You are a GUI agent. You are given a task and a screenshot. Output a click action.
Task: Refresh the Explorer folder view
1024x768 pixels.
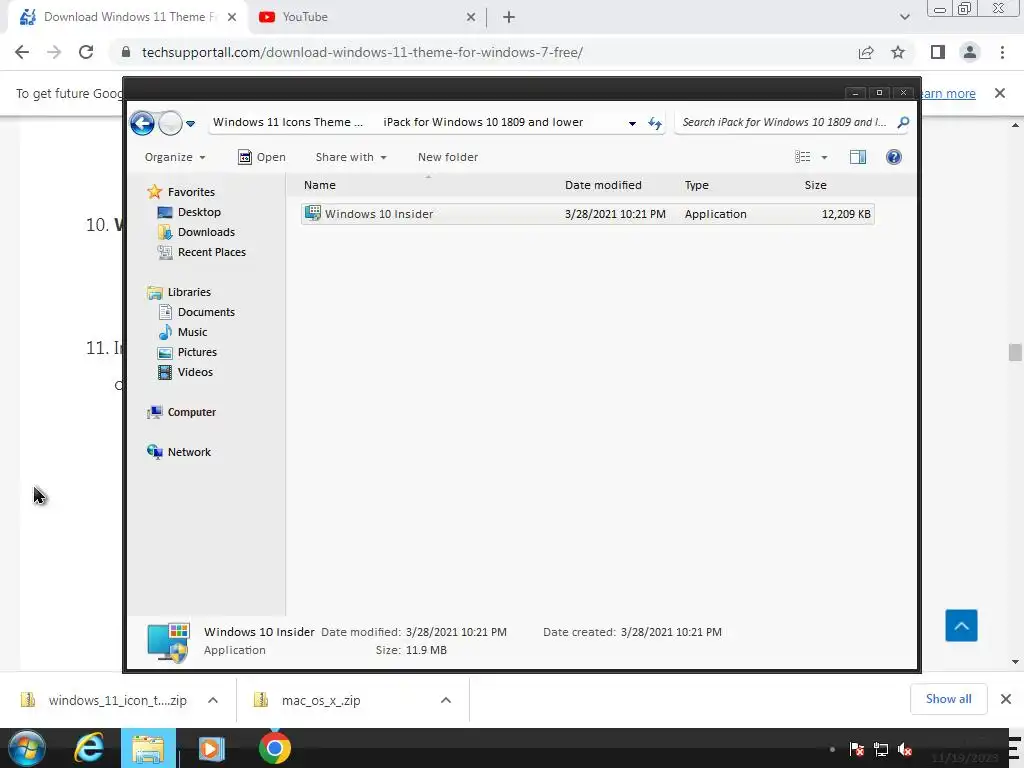point(654,123)
